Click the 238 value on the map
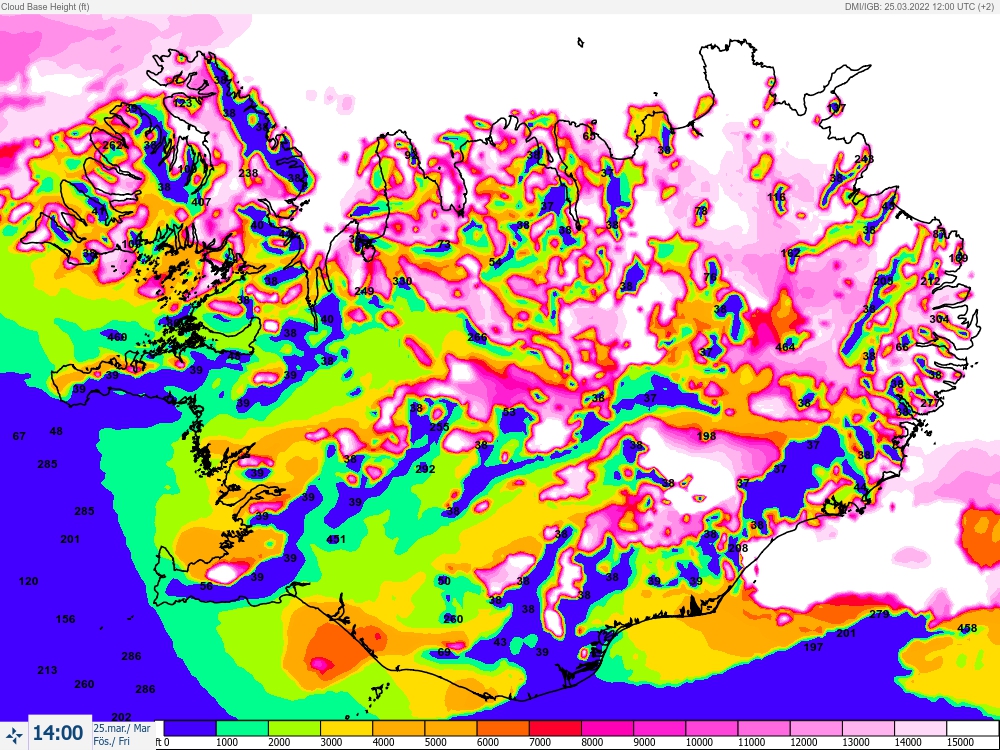This screenshot has height=750, width=1000. point(248,173)
